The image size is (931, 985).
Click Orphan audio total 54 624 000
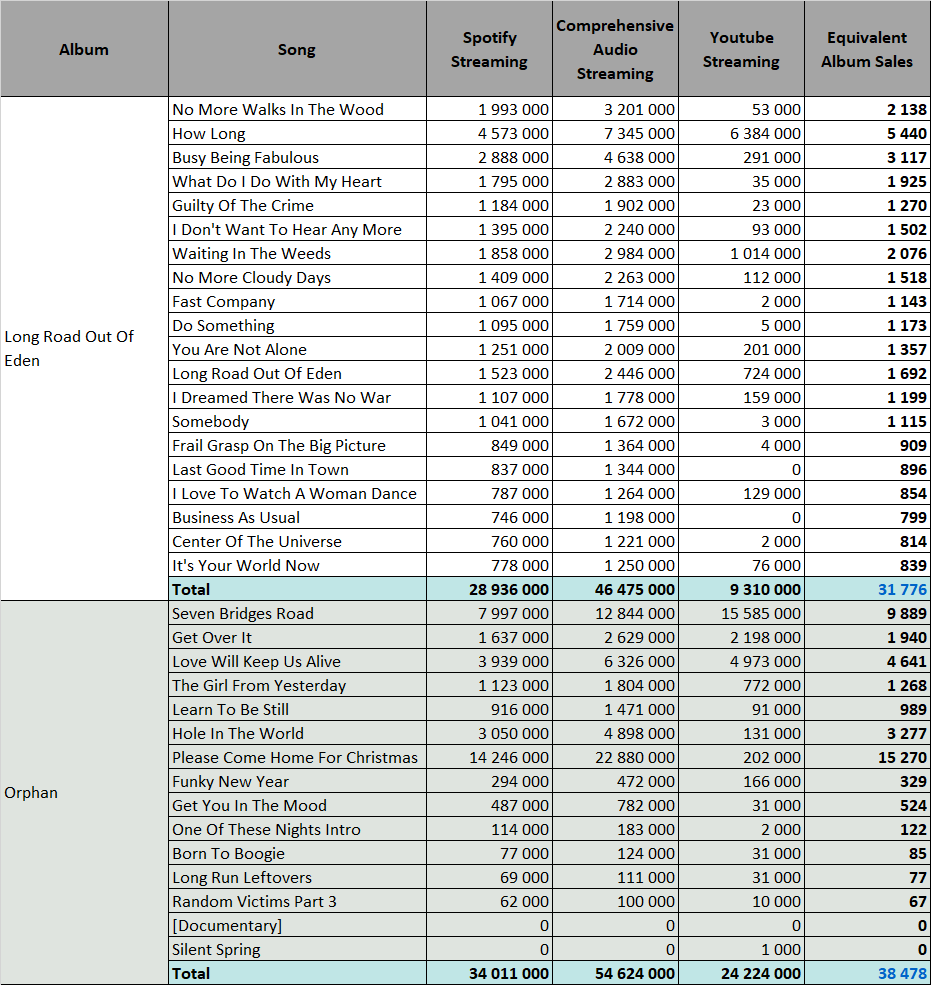click(x=616, y=973)
